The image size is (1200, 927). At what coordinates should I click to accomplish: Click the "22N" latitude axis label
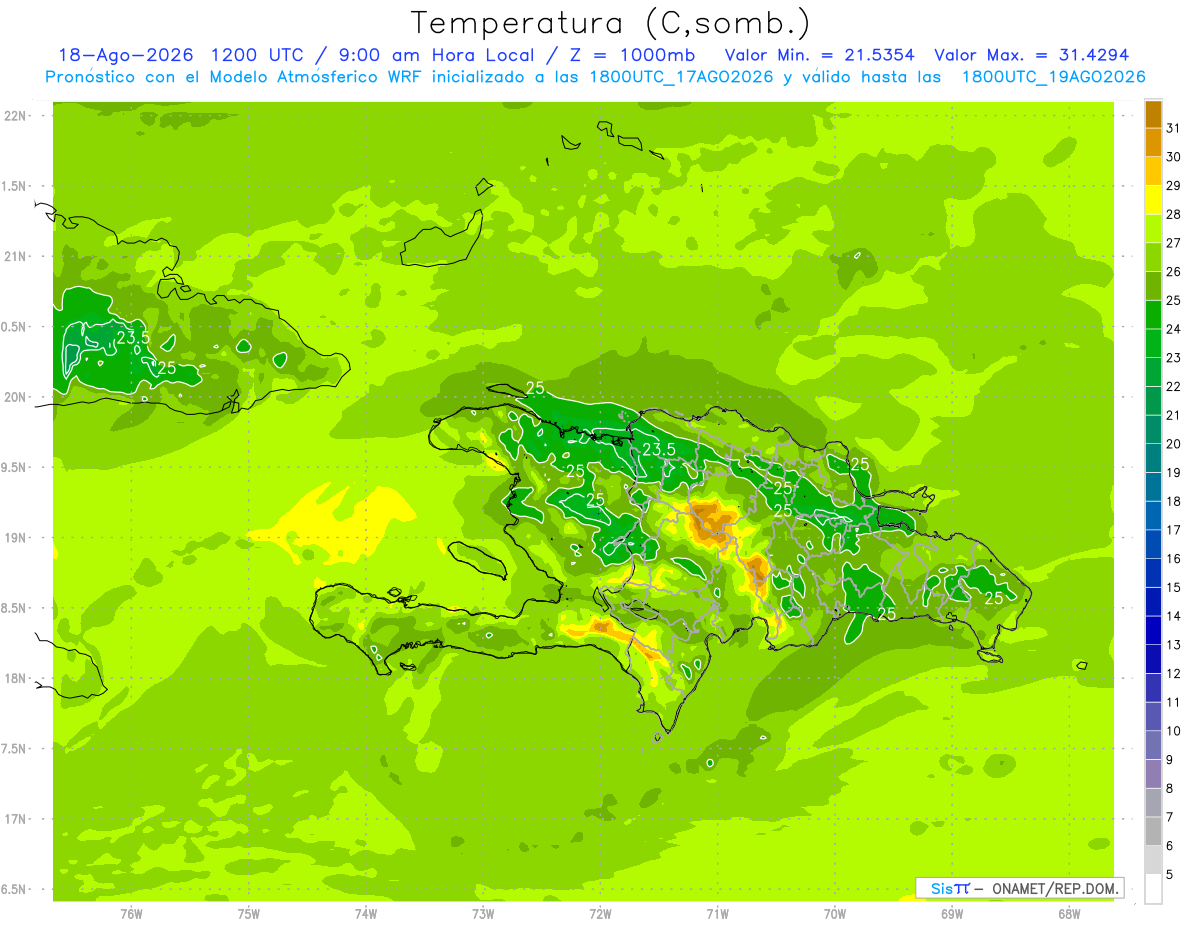pos(14,116)
